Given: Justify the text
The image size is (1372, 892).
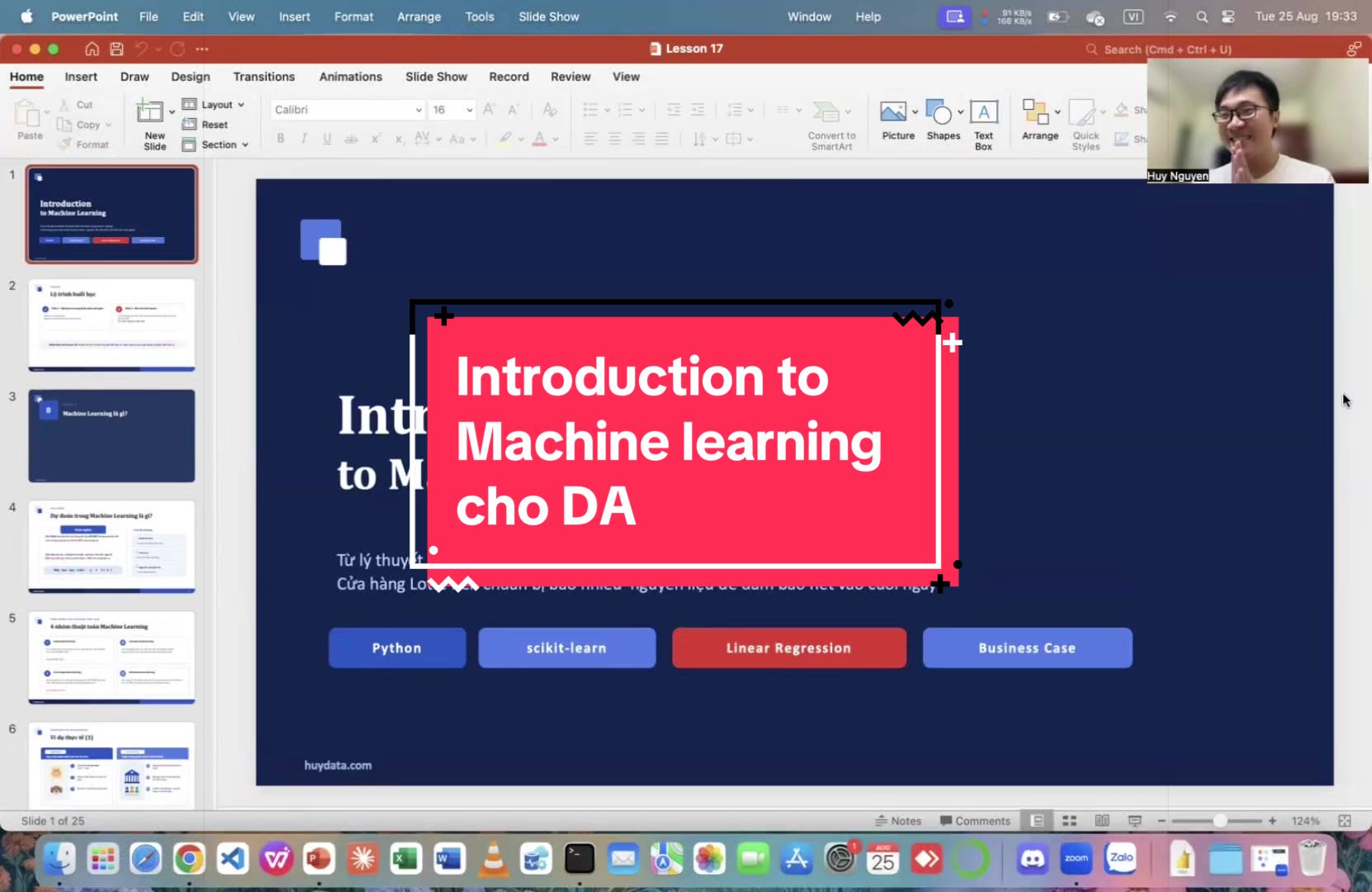Looking at the screenshot, I should (662, 139).
